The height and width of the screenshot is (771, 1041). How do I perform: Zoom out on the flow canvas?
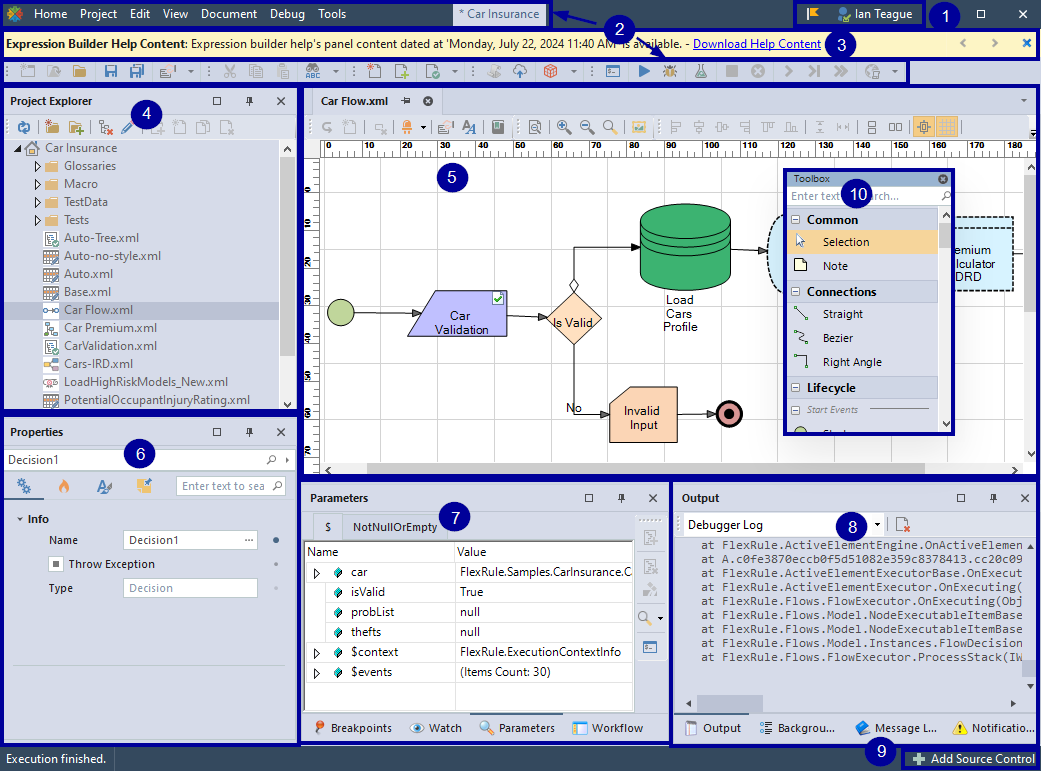[x=587, y=127]
